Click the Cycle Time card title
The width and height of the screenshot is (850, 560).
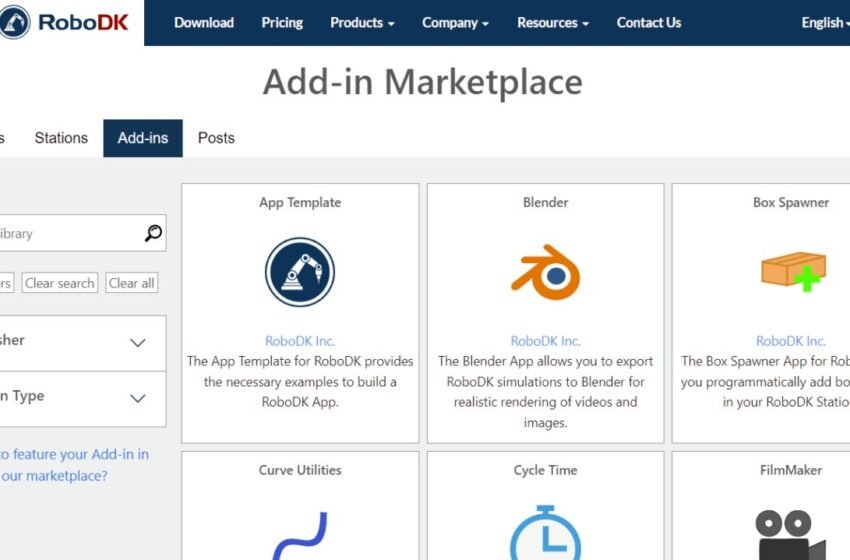coord(545,470)
